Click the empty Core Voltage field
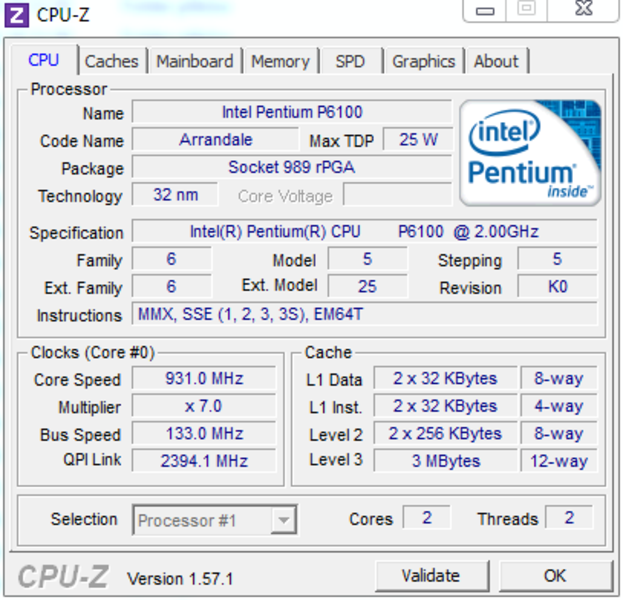This screenshot has width=623, height=600. point(398,195)
